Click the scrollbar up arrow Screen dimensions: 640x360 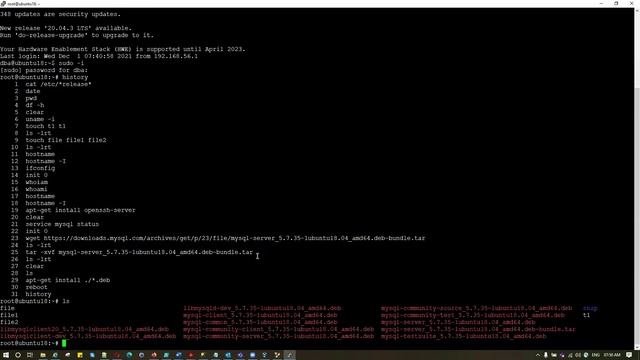(637, 10)
